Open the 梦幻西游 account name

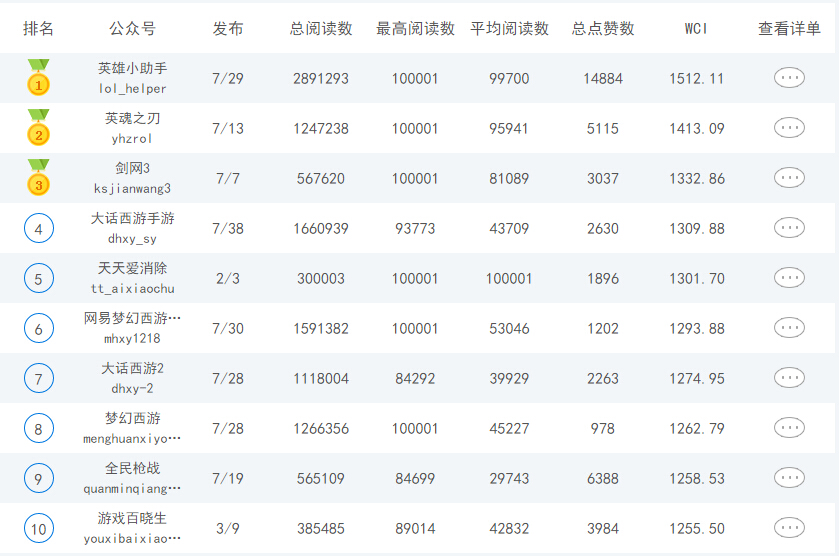point(132,418)
